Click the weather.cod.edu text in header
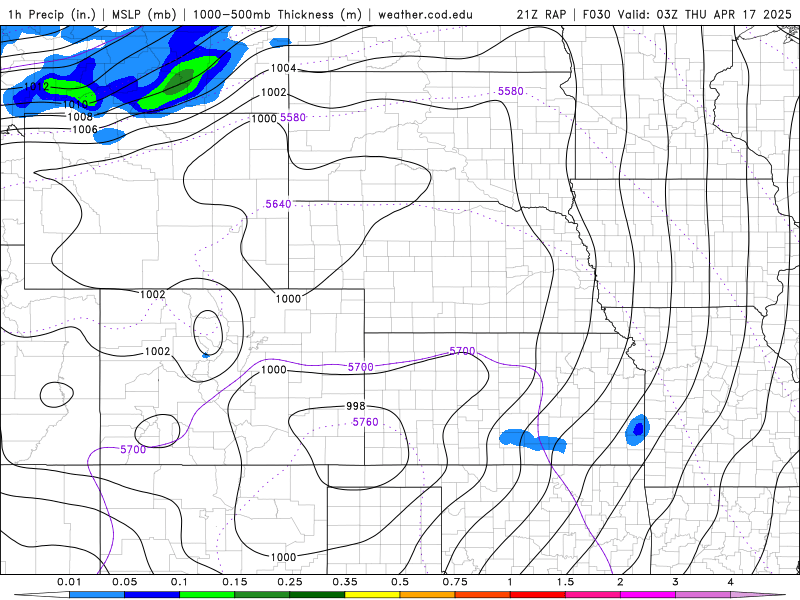Viewport: 800px width, 600px height. 425,14
